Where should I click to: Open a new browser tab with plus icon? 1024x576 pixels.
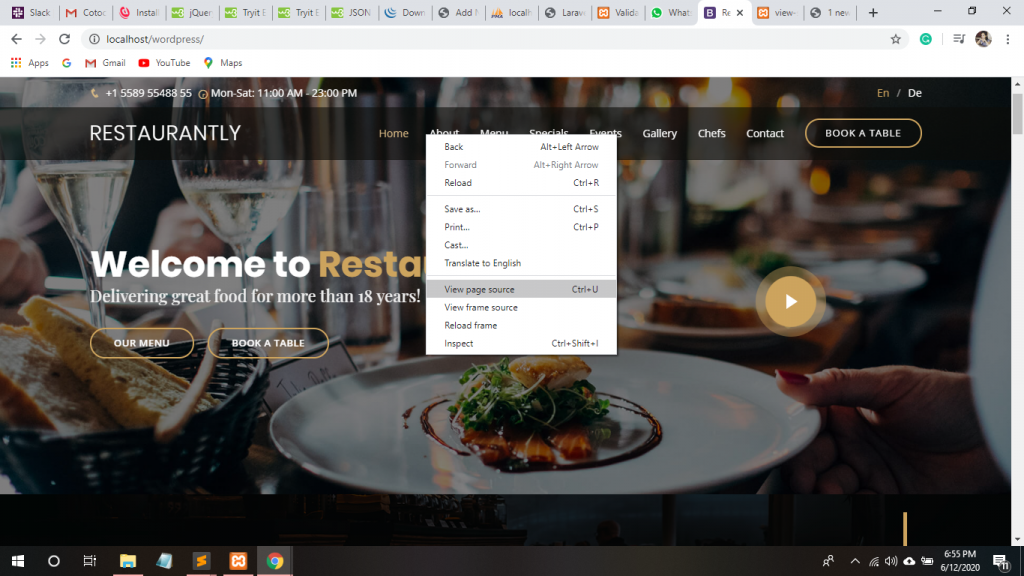pyautogui.click(x=873, y=13)
